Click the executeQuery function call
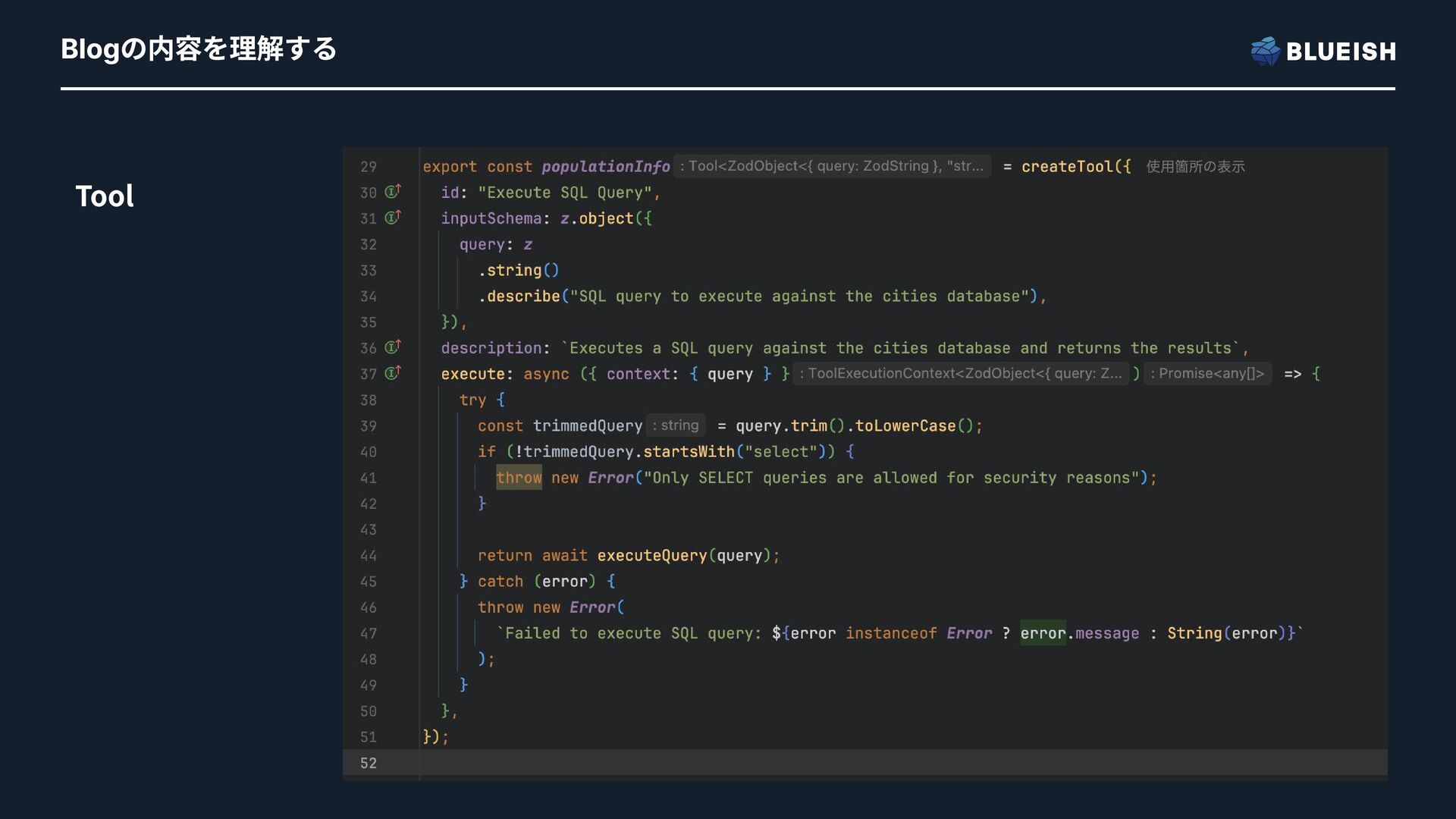 pyautogui.click(x=651, y=556)
